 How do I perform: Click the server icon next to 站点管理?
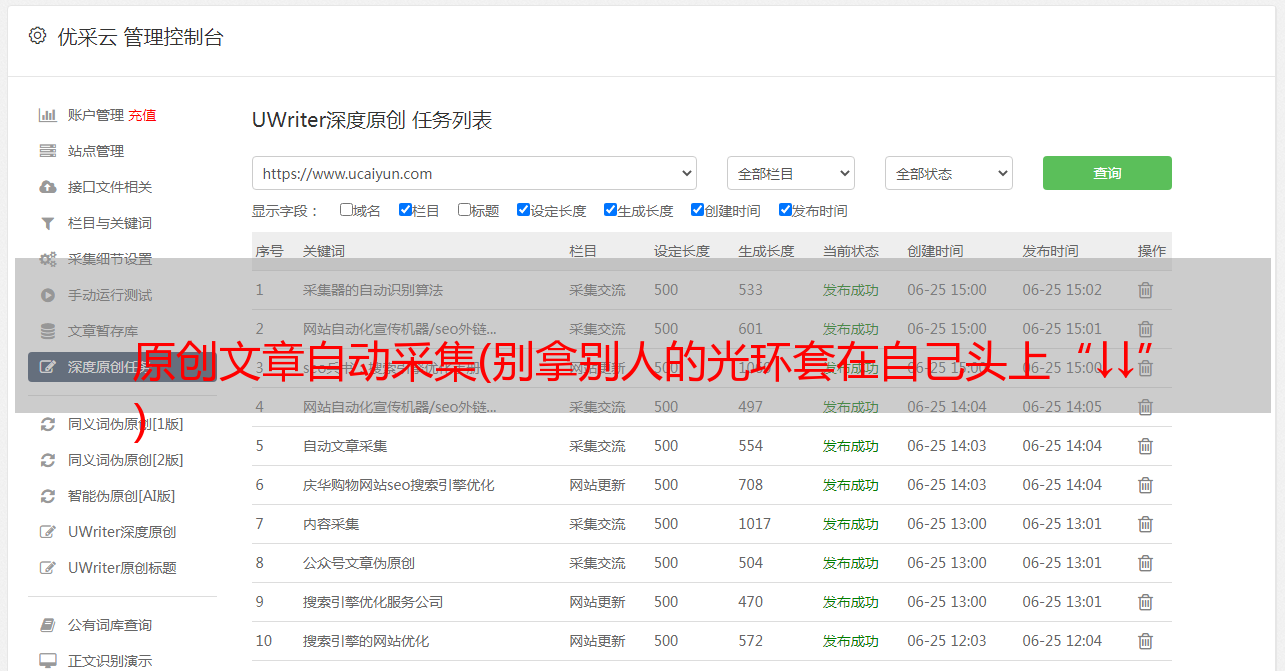pos(47,151)
